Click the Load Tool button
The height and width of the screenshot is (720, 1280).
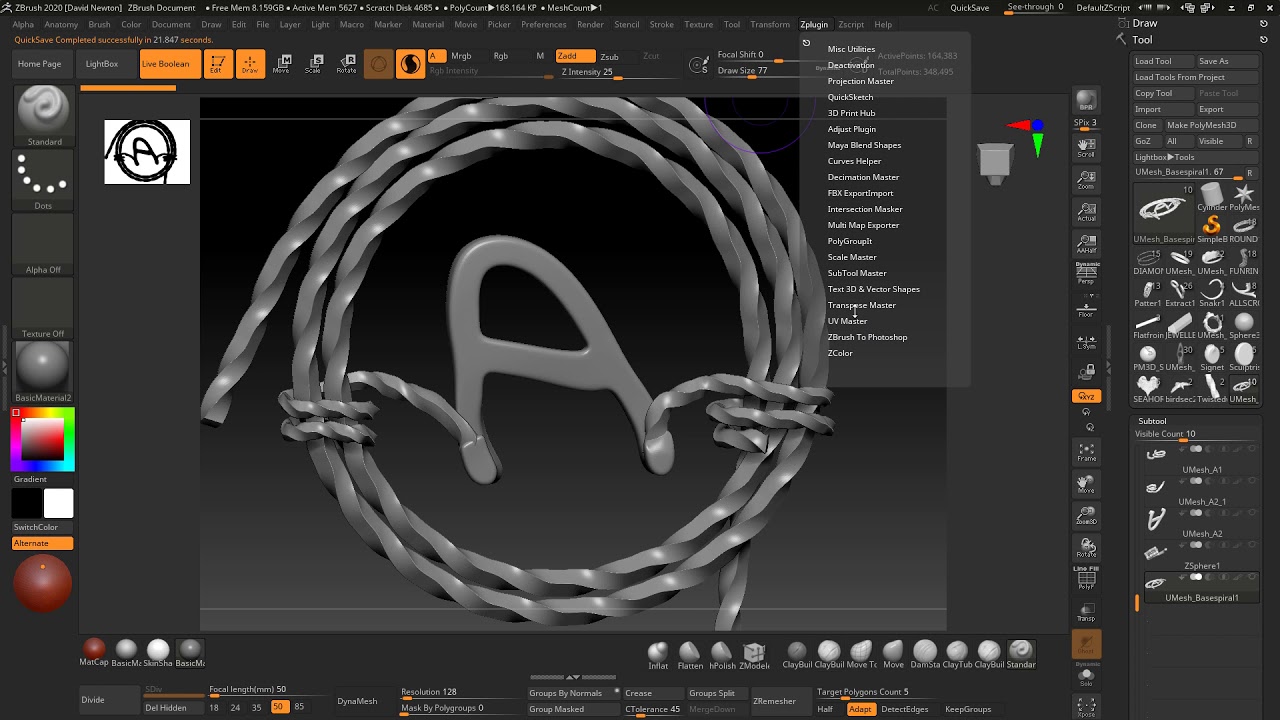[1162, 61]
